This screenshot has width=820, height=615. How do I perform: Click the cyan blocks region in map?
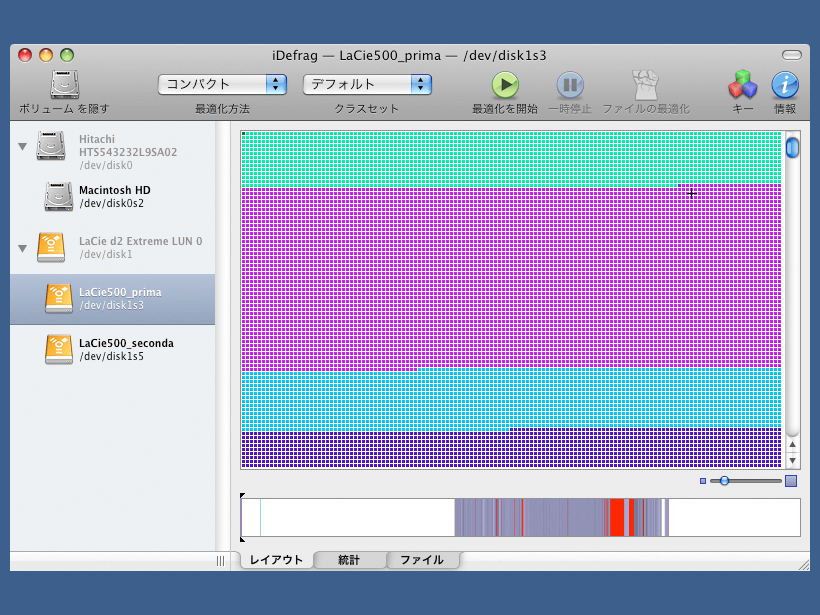(511, 400)
